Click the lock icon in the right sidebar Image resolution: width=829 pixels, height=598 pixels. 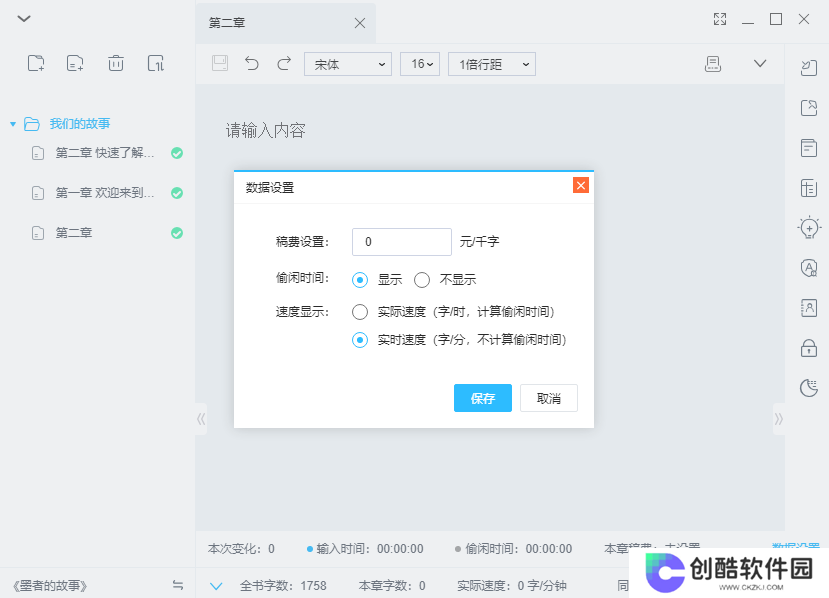point(809,348)
